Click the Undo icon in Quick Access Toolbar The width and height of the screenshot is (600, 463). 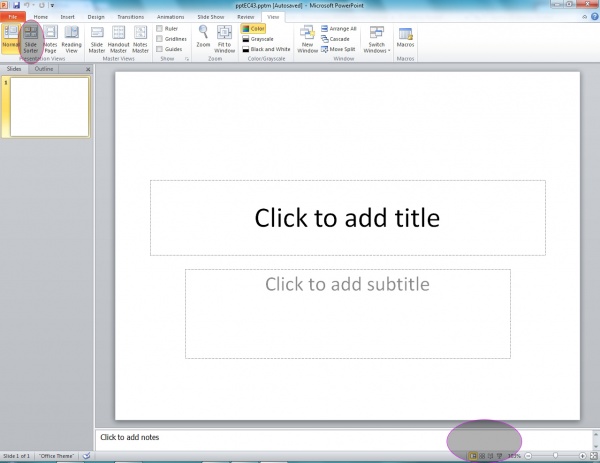[x=27, y=5]
